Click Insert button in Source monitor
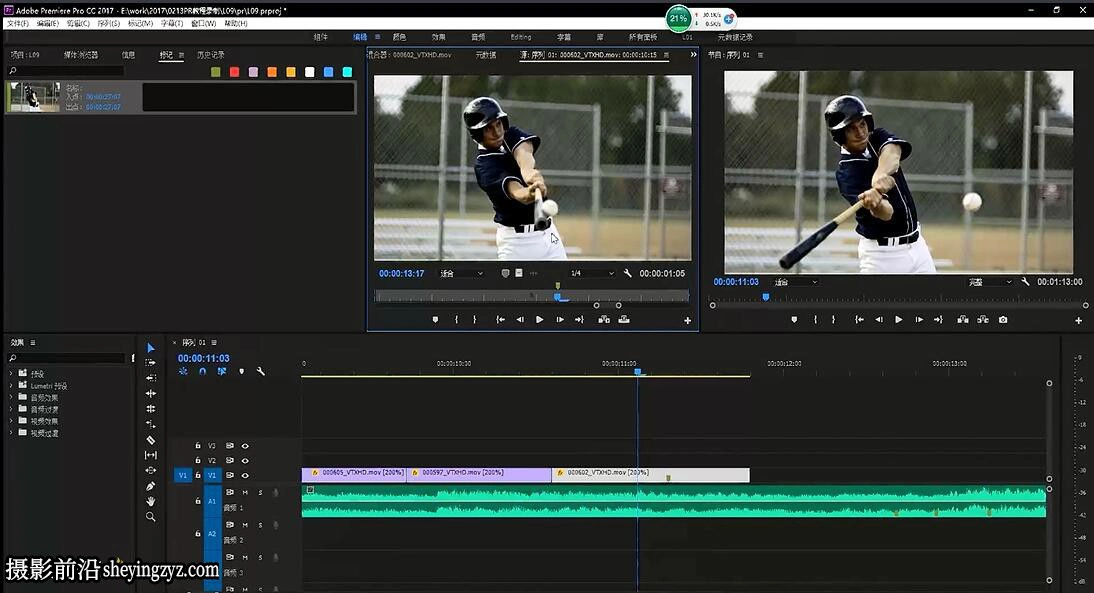 604,320
